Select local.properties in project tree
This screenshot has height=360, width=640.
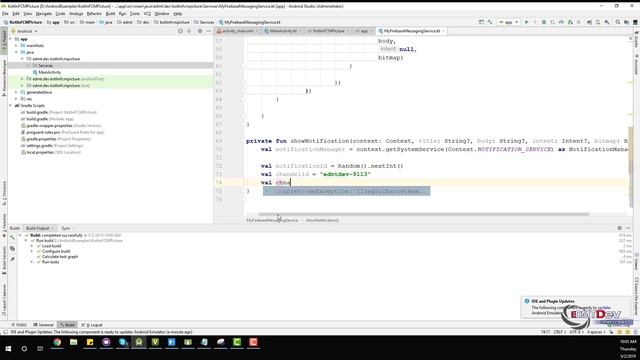pyautogui.click(x=51, y=152)
